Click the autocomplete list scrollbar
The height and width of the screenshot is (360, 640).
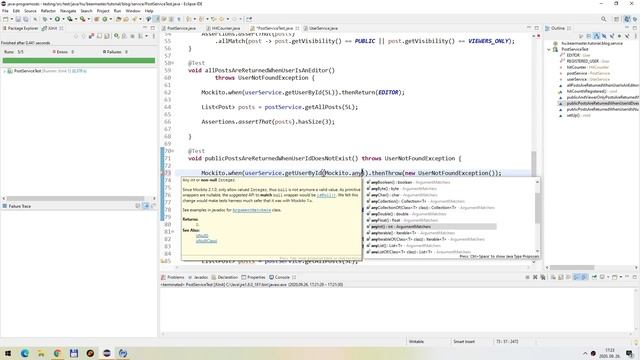coord(538,208)
